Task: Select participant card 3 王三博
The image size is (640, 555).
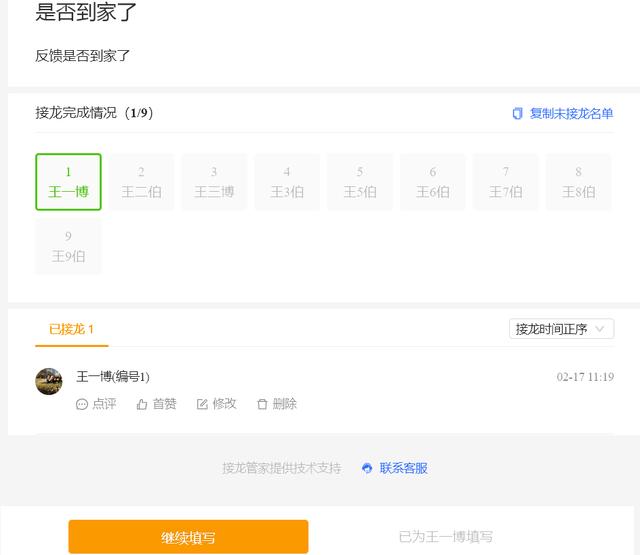Action: tap(214, 182)
